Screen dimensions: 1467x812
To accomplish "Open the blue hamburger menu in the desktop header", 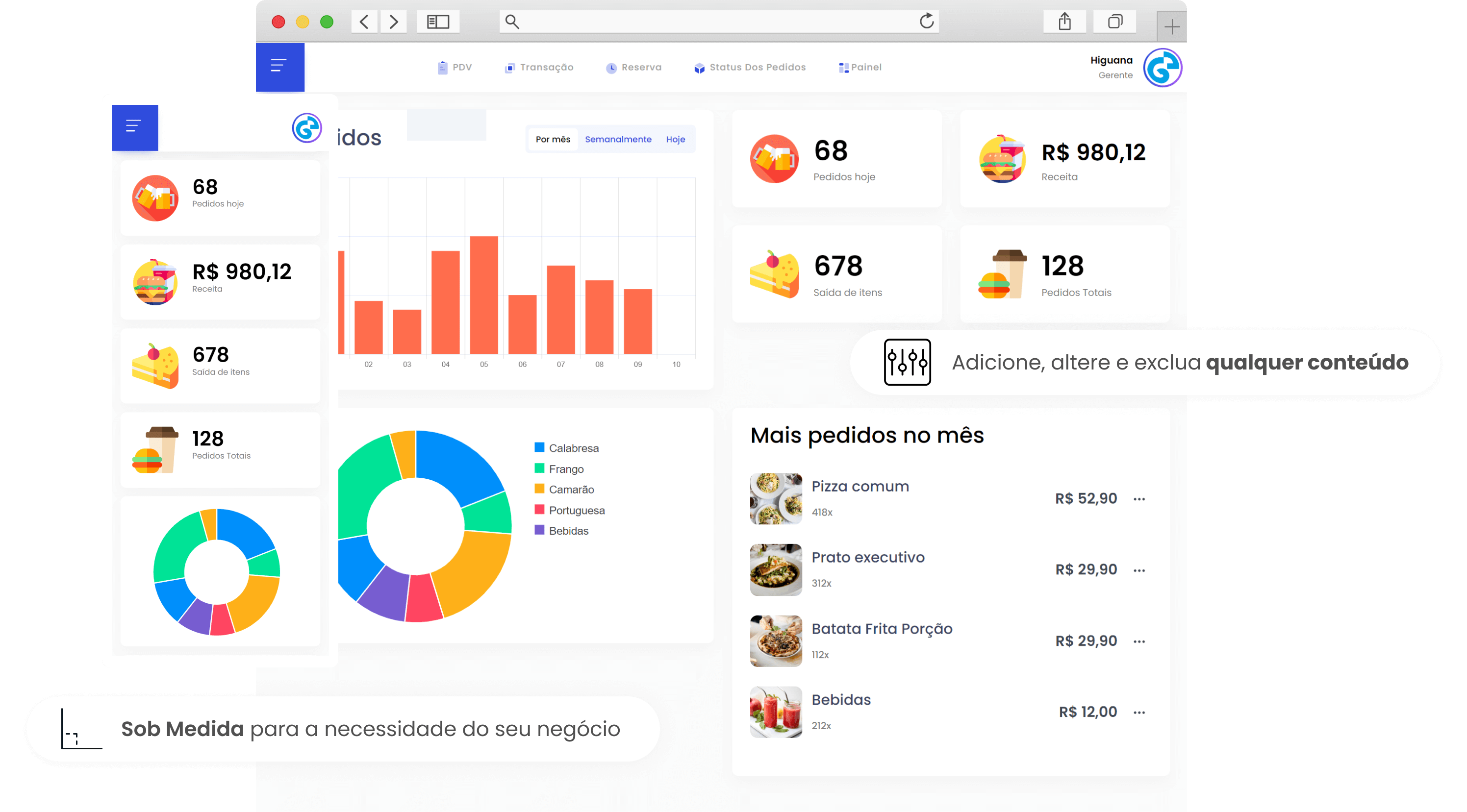I will pyautogui.click(x=279, y=67).
